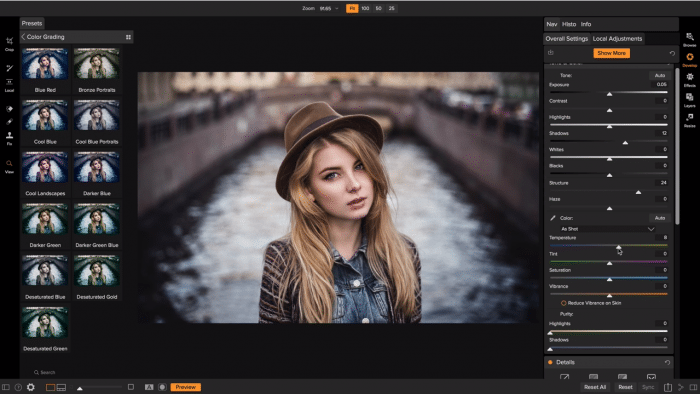Set zoom to 50

379,8
